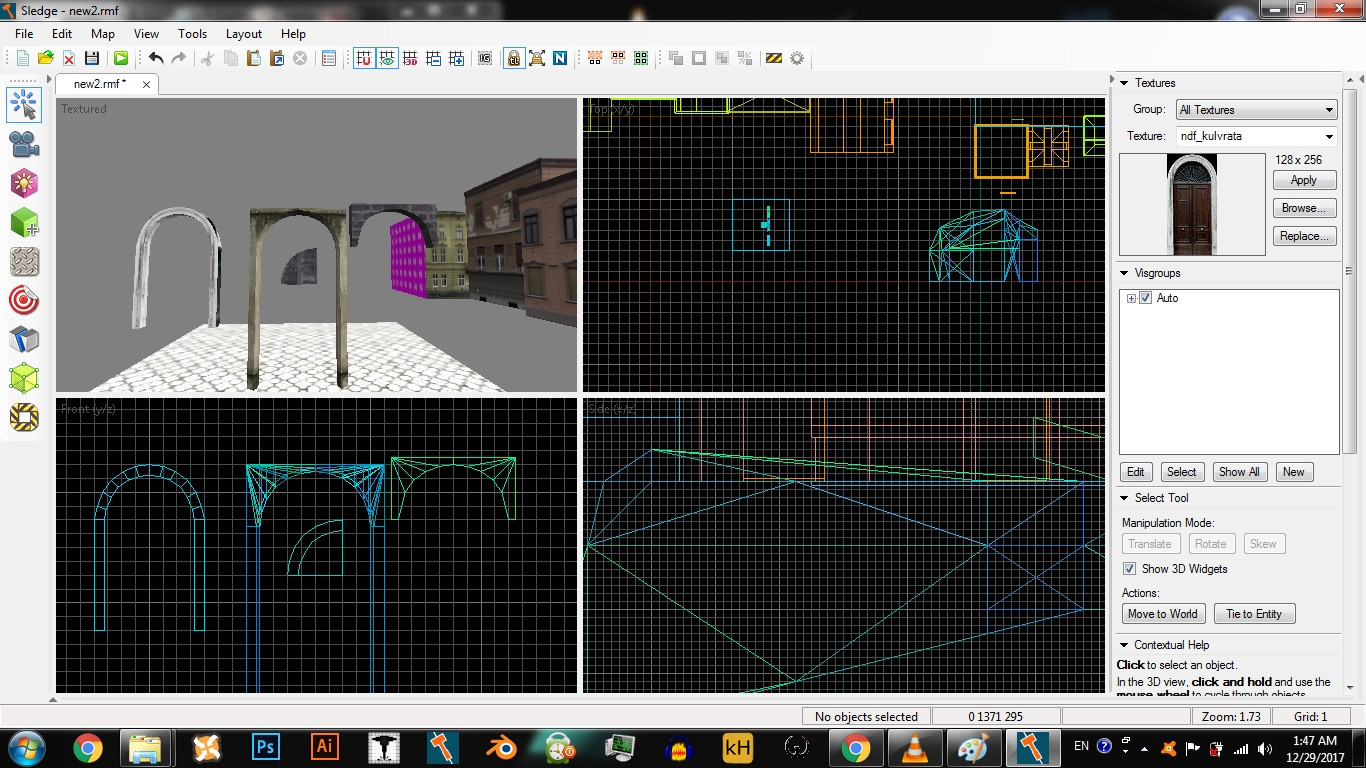1366x768 pixels.
Task: Open VLC media player from taskbar
Action: 914,747
